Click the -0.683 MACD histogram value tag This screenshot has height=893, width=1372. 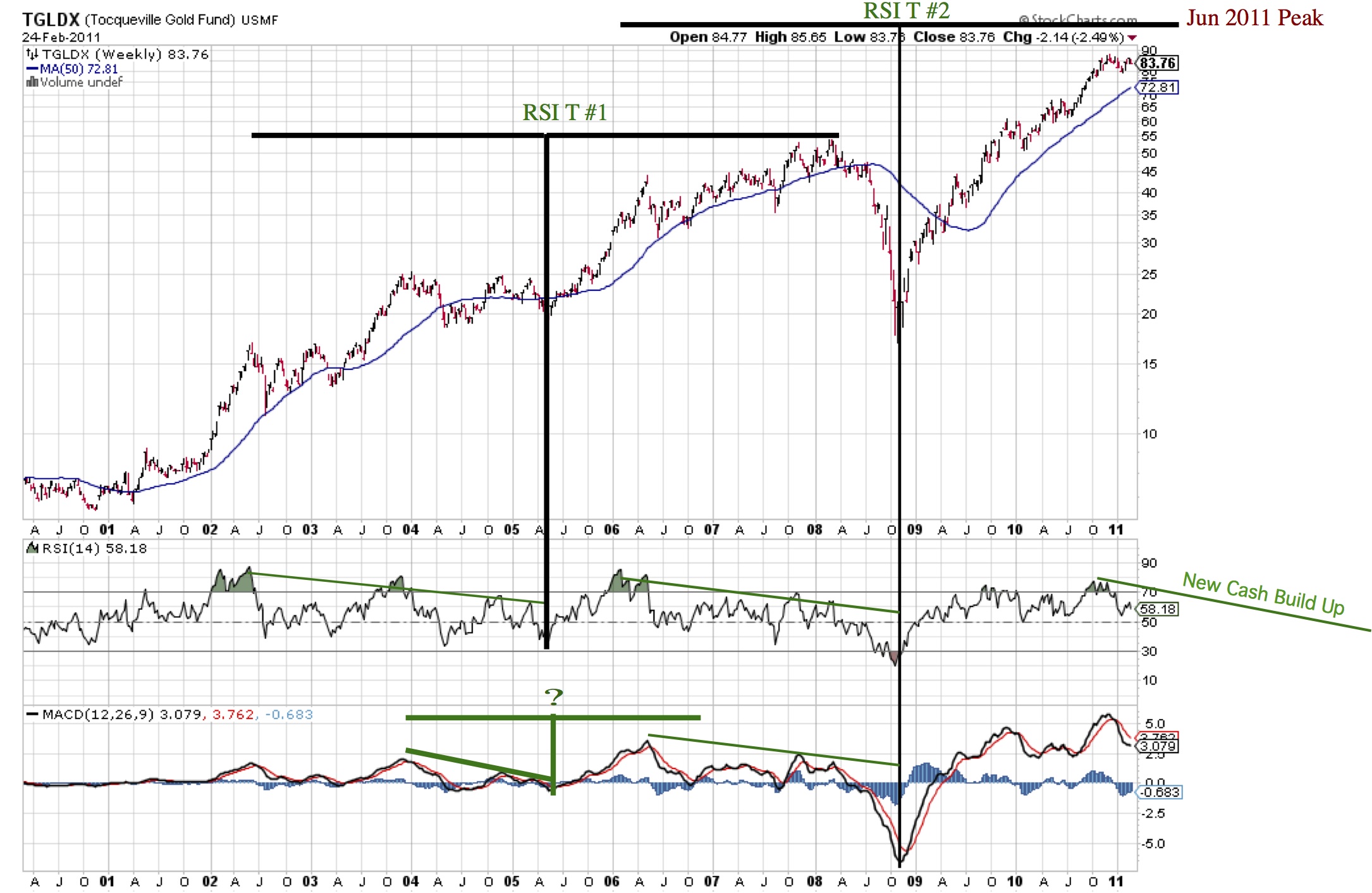coord(1160,792)
